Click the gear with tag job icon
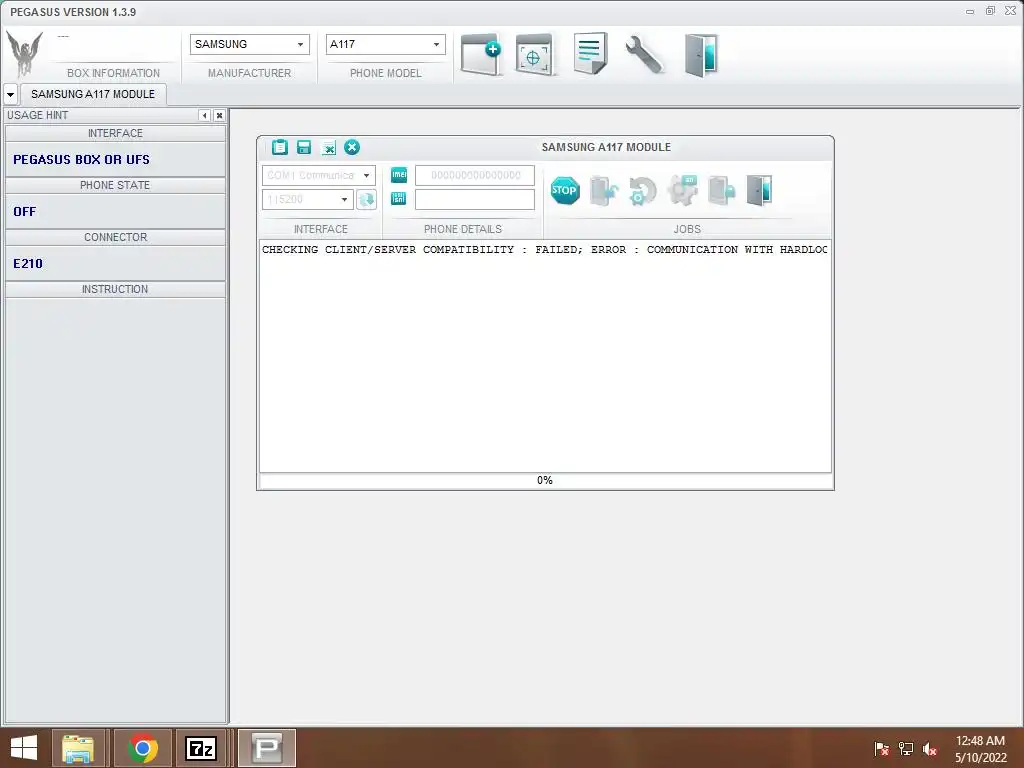 coord(682,190)
